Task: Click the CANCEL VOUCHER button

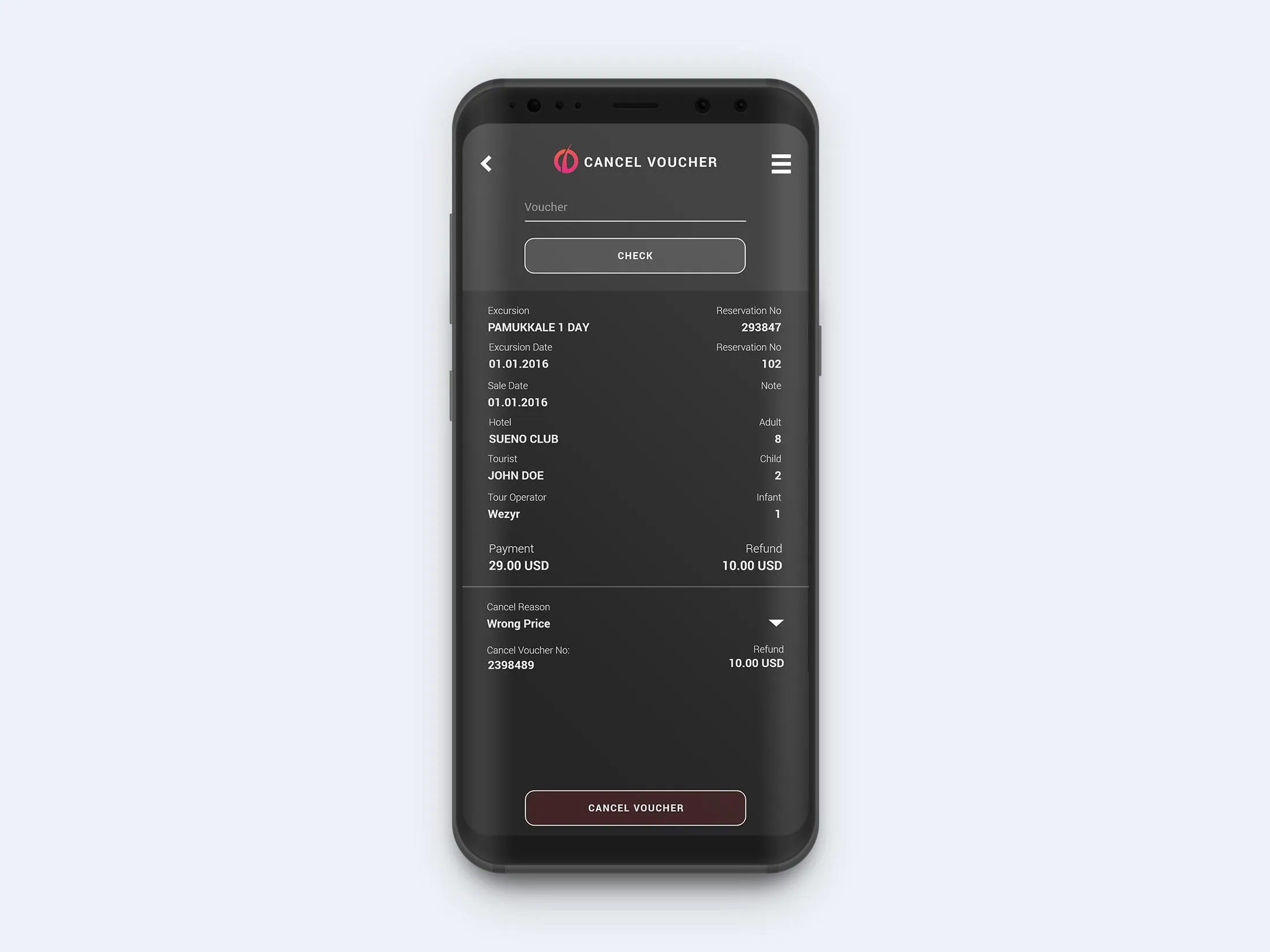Action: [634, 808]
